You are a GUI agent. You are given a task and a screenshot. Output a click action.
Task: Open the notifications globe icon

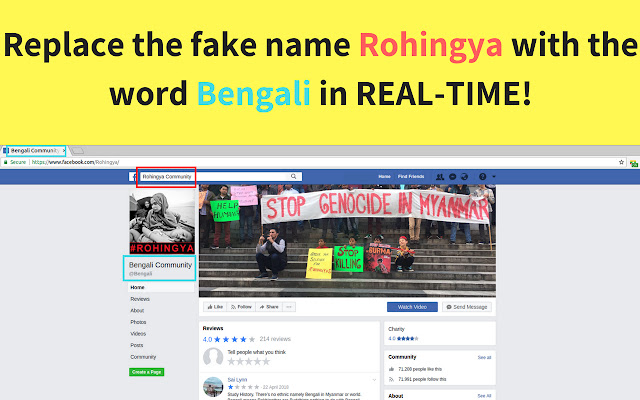464,177
